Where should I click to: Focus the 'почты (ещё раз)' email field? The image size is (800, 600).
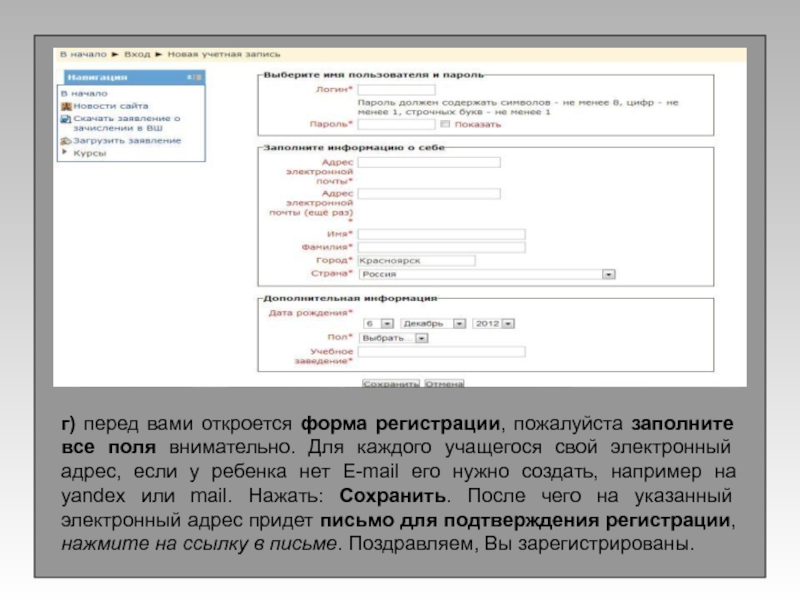(x=429, y=193)
